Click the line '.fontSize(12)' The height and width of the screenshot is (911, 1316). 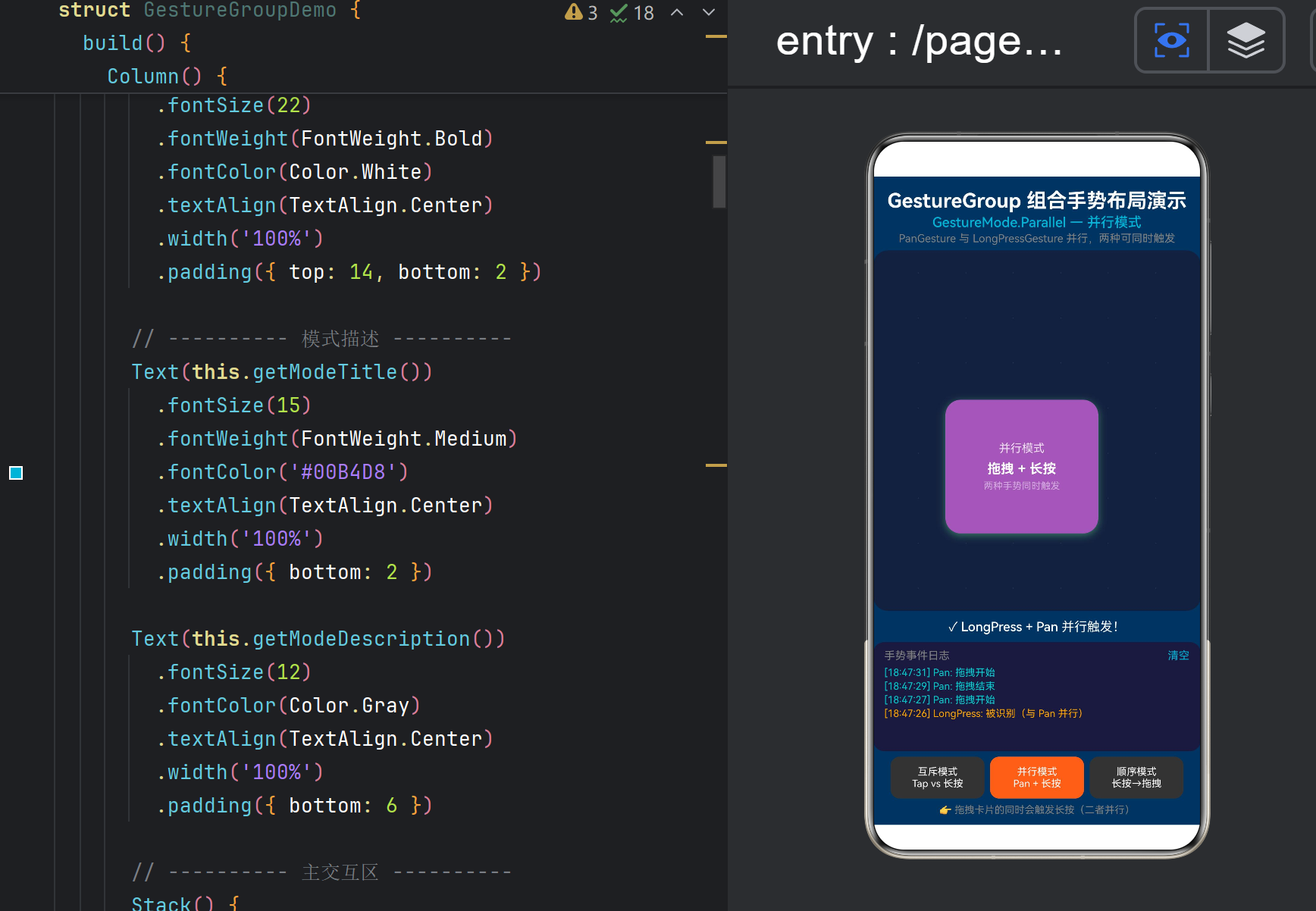[234, 672]
